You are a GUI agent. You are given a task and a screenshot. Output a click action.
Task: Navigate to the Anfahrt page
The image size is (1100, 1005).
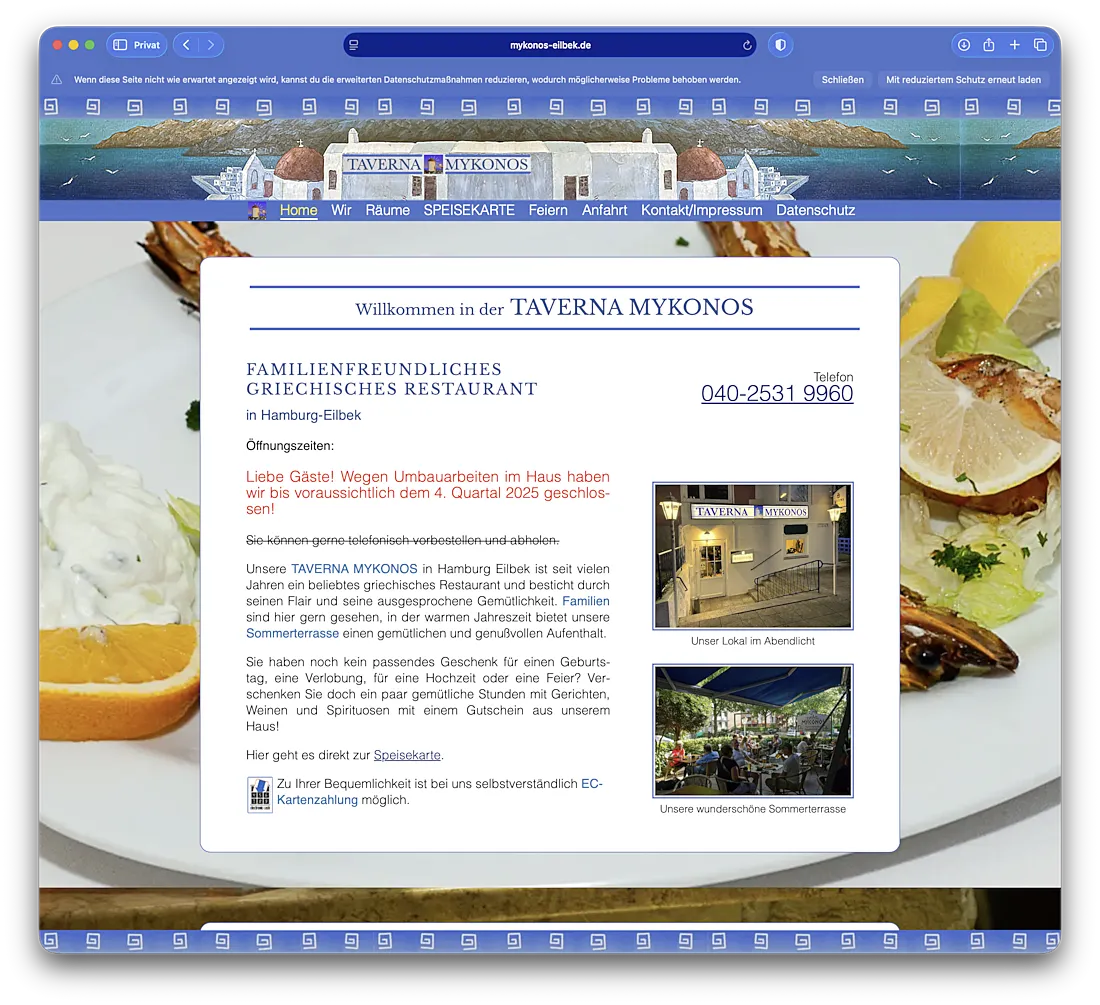coord(604,210)
